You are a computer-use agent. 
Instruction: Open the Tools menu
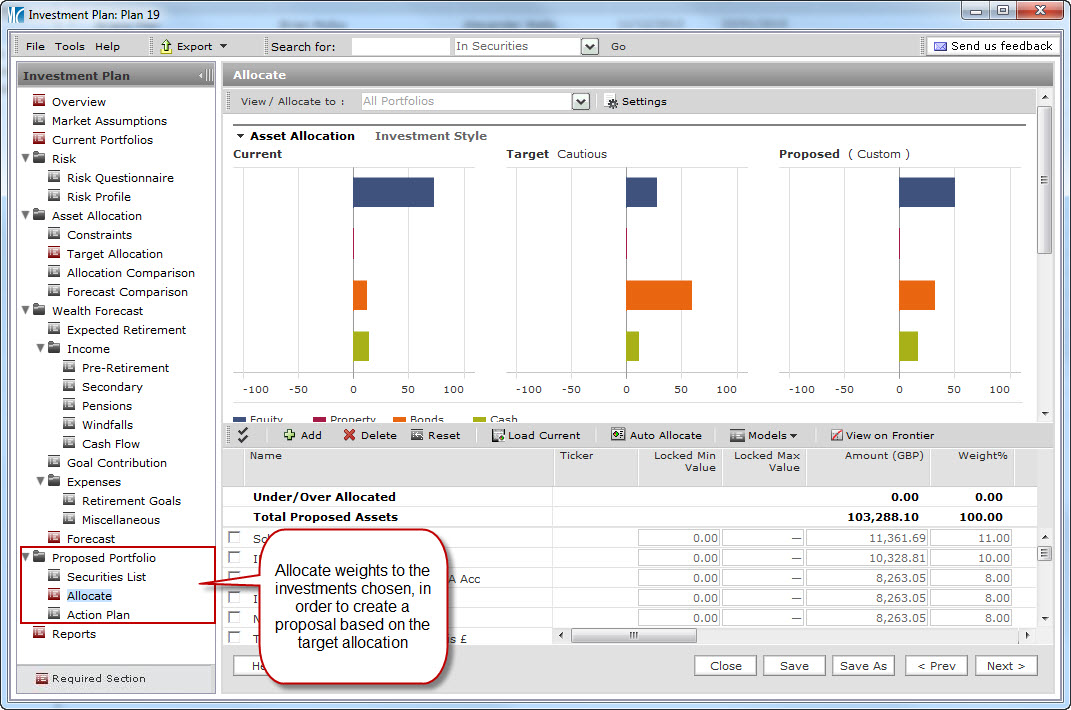click(70, 46)
